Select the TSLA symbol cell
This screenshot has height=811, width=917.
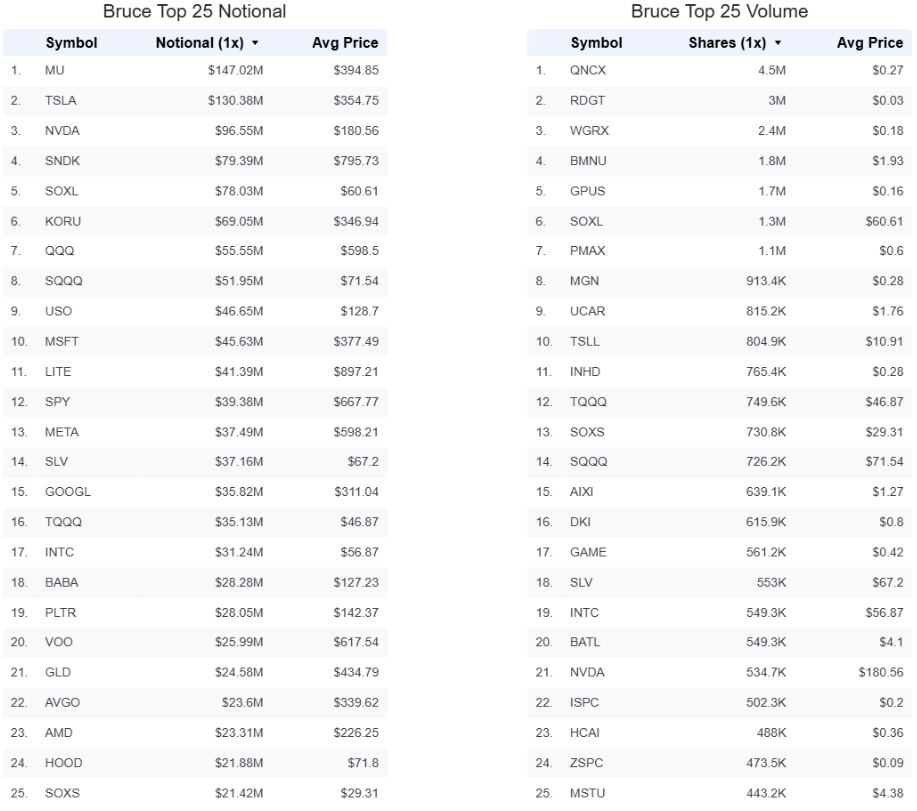(x=60, y=101)
